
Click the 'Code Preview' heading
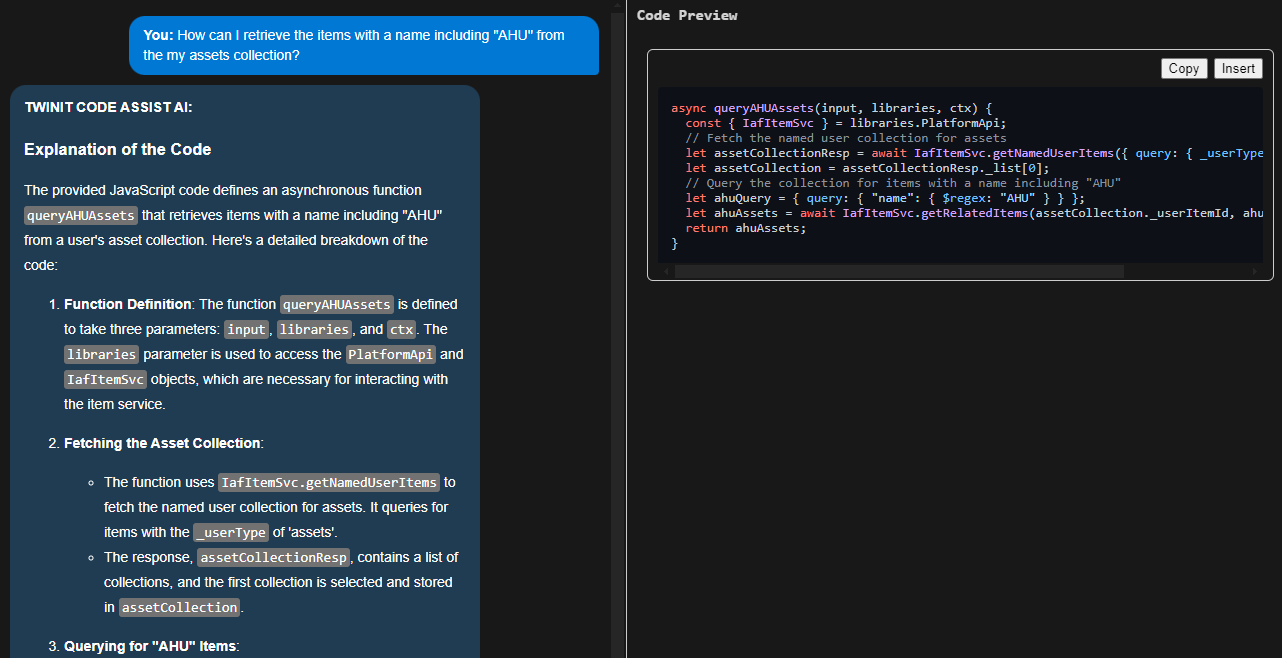[687, 15]
